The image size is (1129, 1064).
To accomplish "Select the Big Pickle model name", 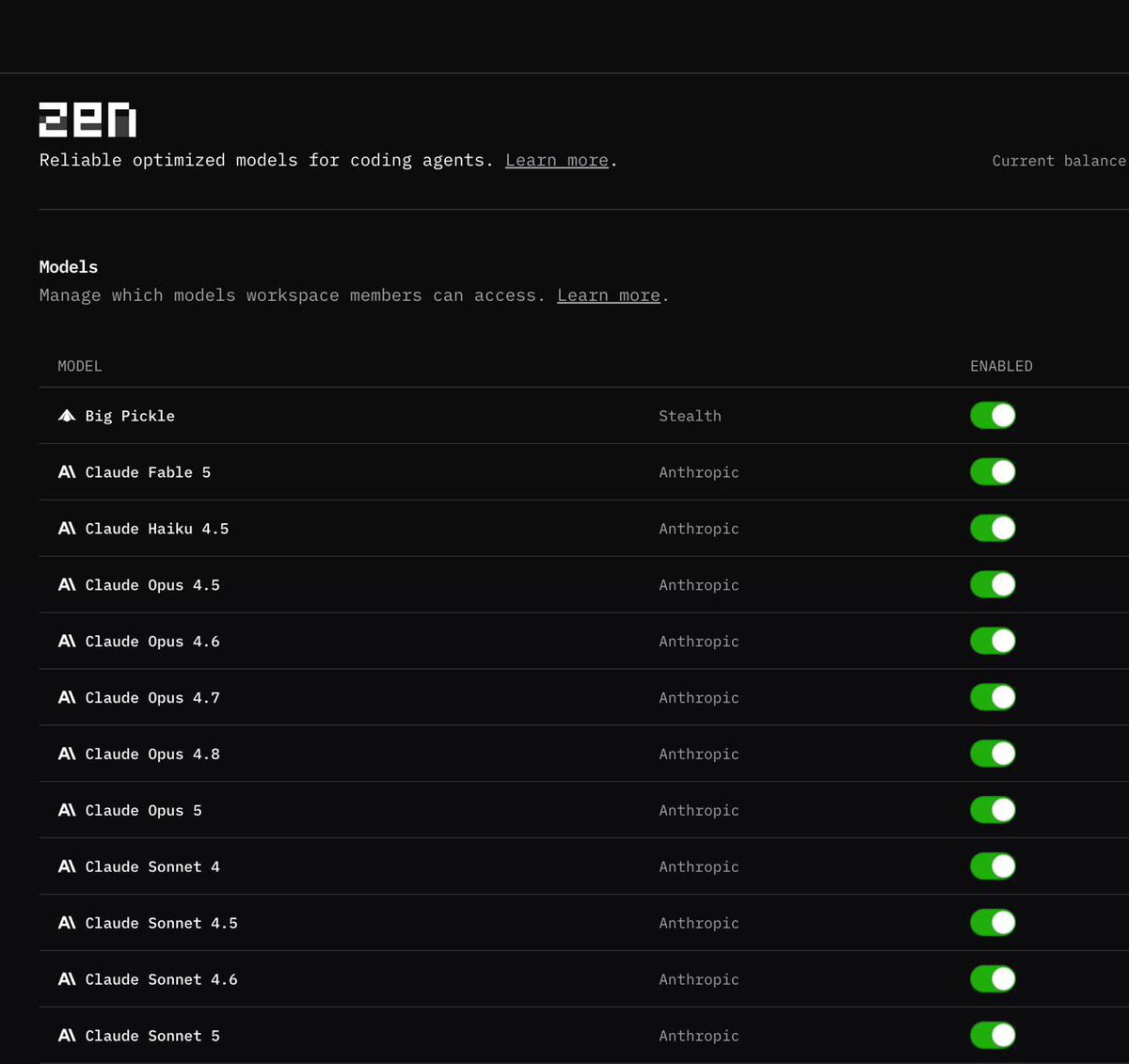I will pyautogui.click(x=130, y=416).
